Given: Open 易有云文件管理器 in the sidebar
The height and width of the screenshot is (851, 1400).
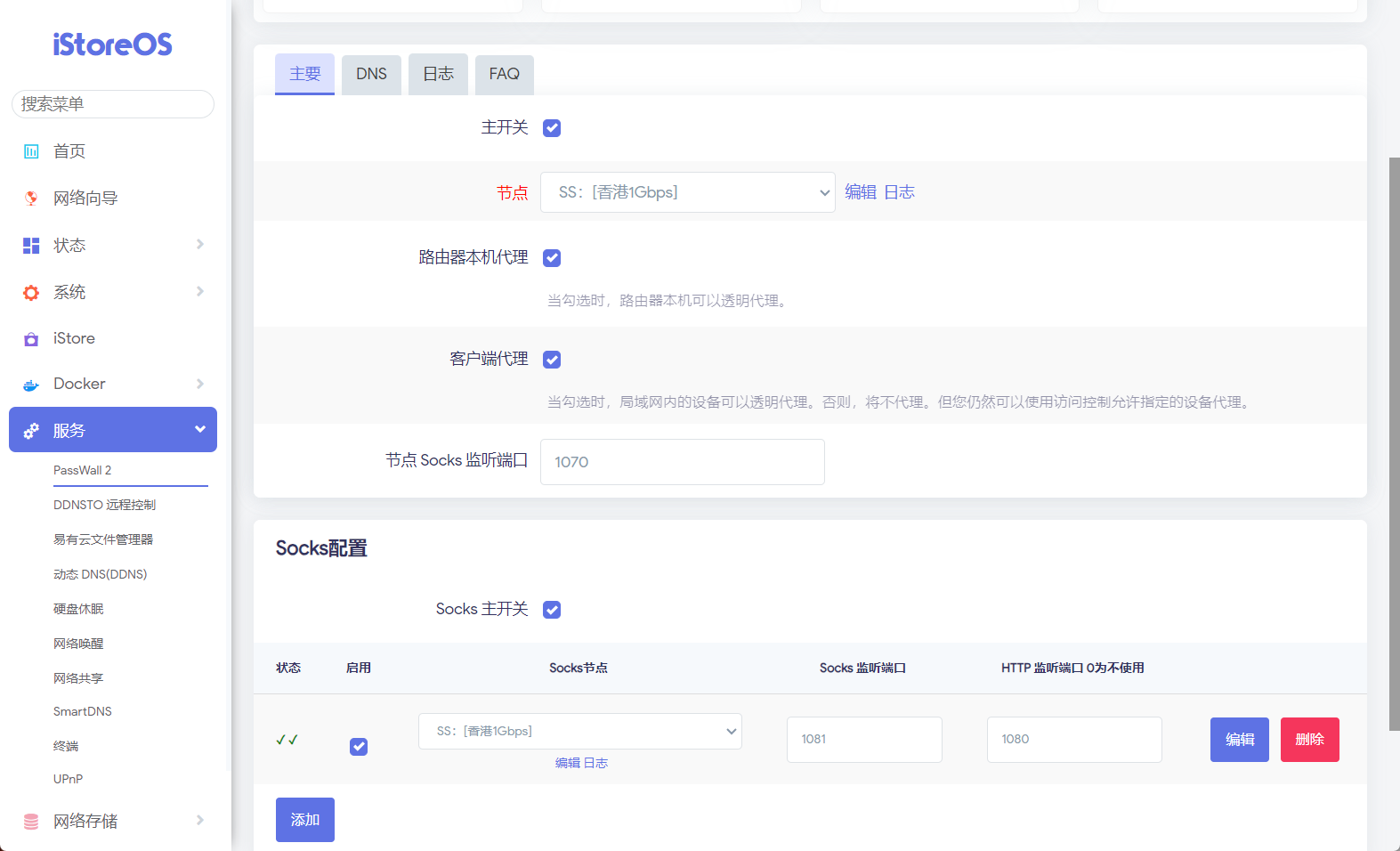Looking at the screenshot, I should tap(103, 539).
